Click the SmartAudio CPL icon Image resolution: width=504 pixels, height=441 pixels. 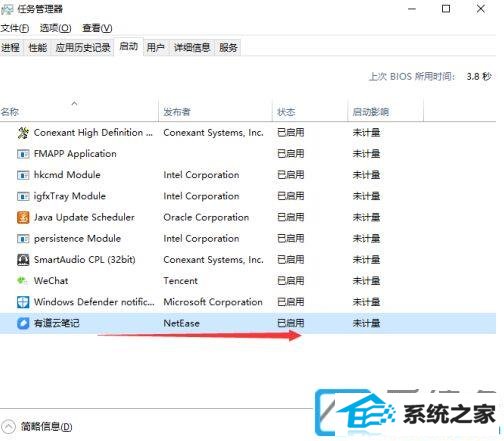23,260
